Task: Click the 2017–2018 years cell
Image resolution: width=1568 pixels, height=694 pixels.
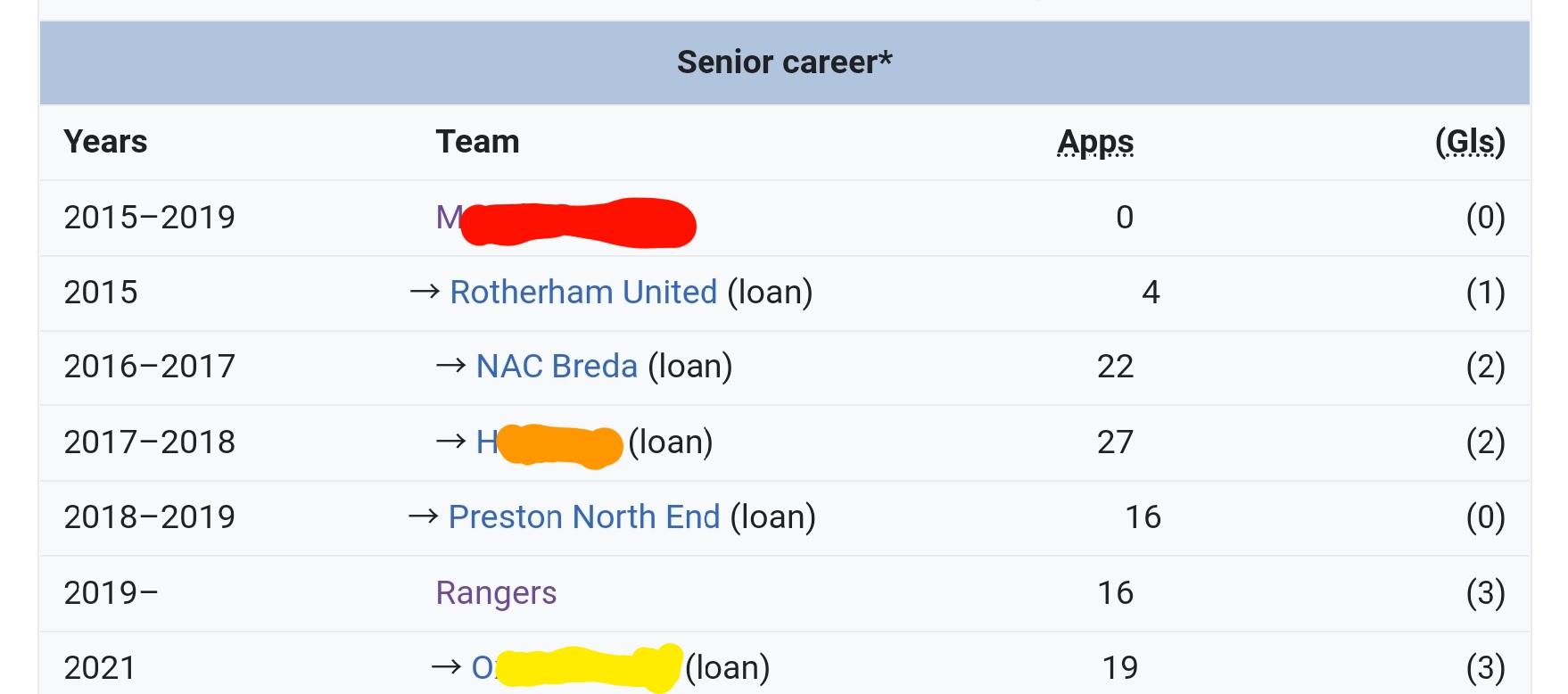Action: [x=149, y=442]
